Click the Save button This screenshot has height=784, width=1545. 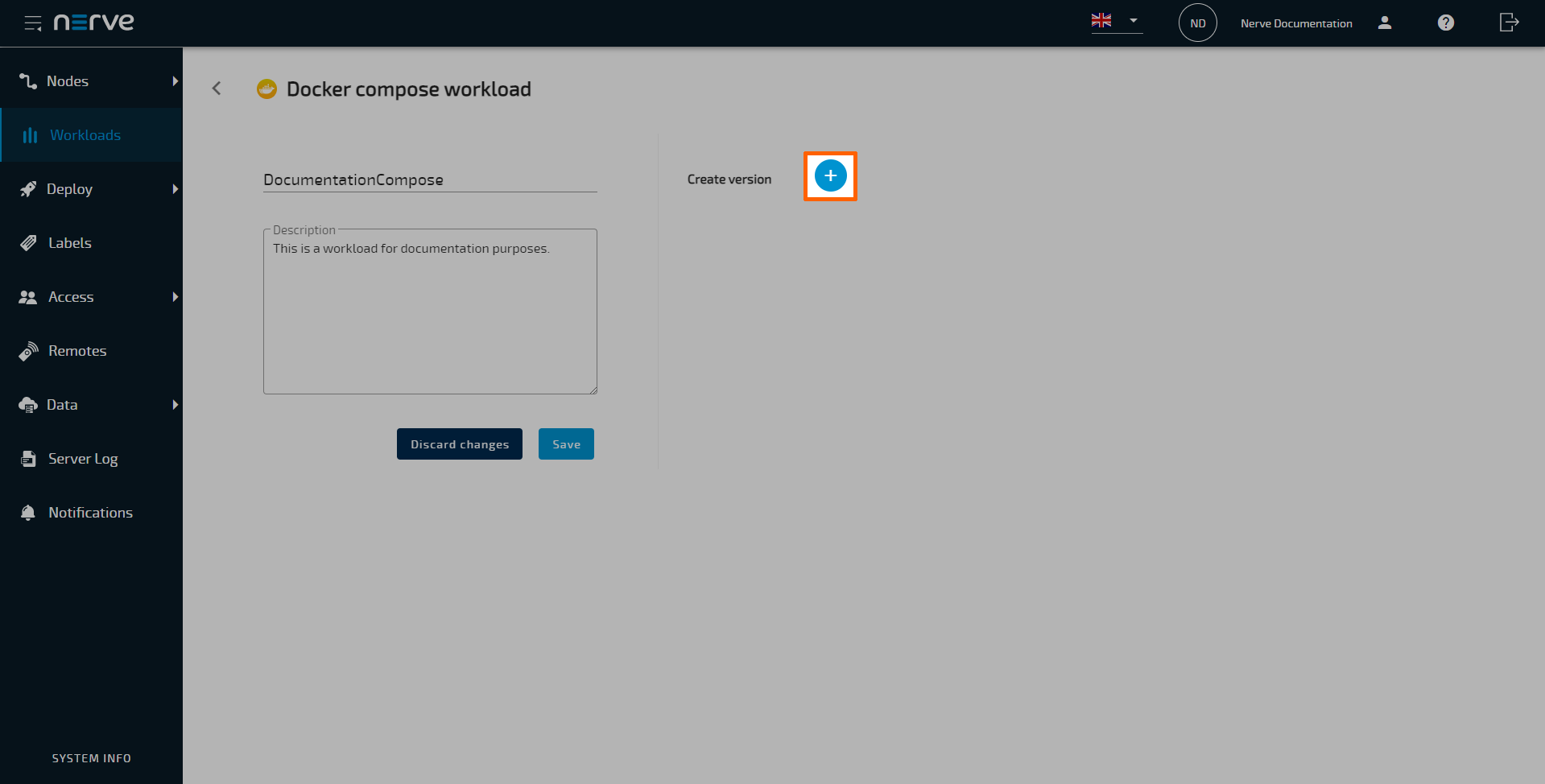click(566, 444)
